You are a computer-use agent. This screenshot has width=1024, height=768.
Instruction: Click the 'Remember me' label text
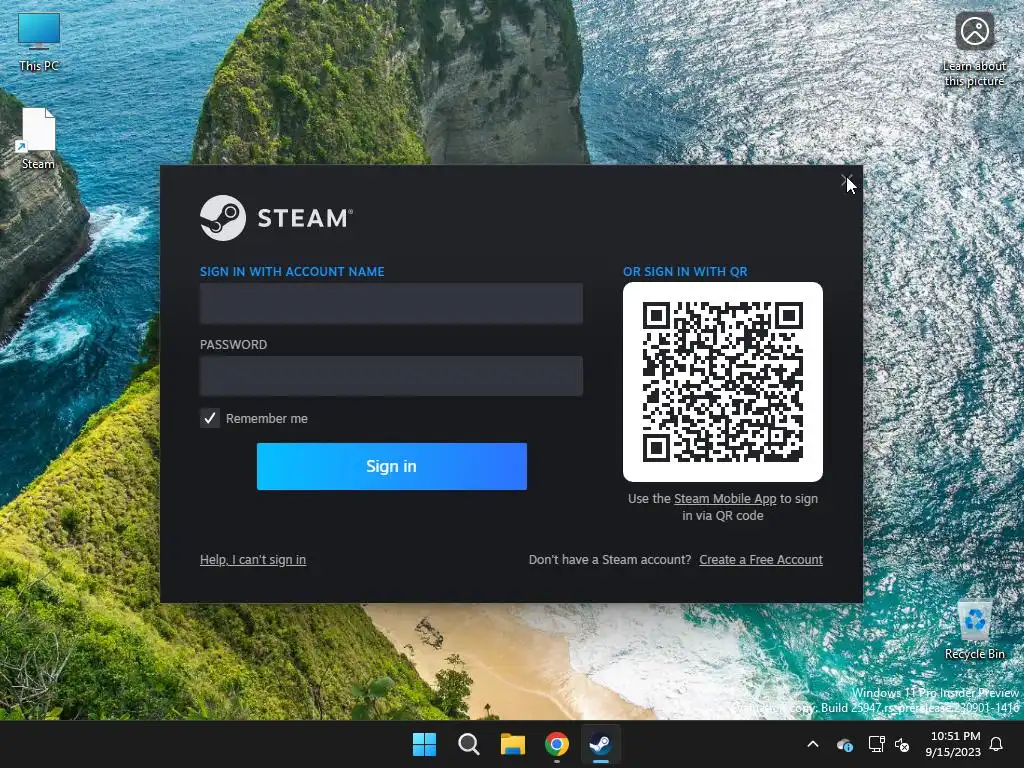pos(266,419)
